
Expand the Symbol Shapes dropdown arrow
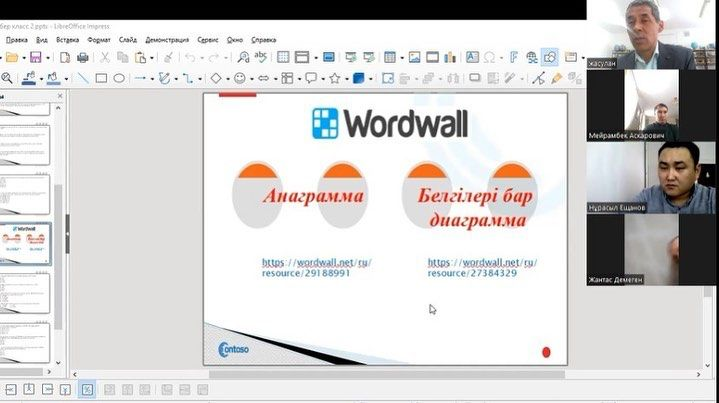251,79
